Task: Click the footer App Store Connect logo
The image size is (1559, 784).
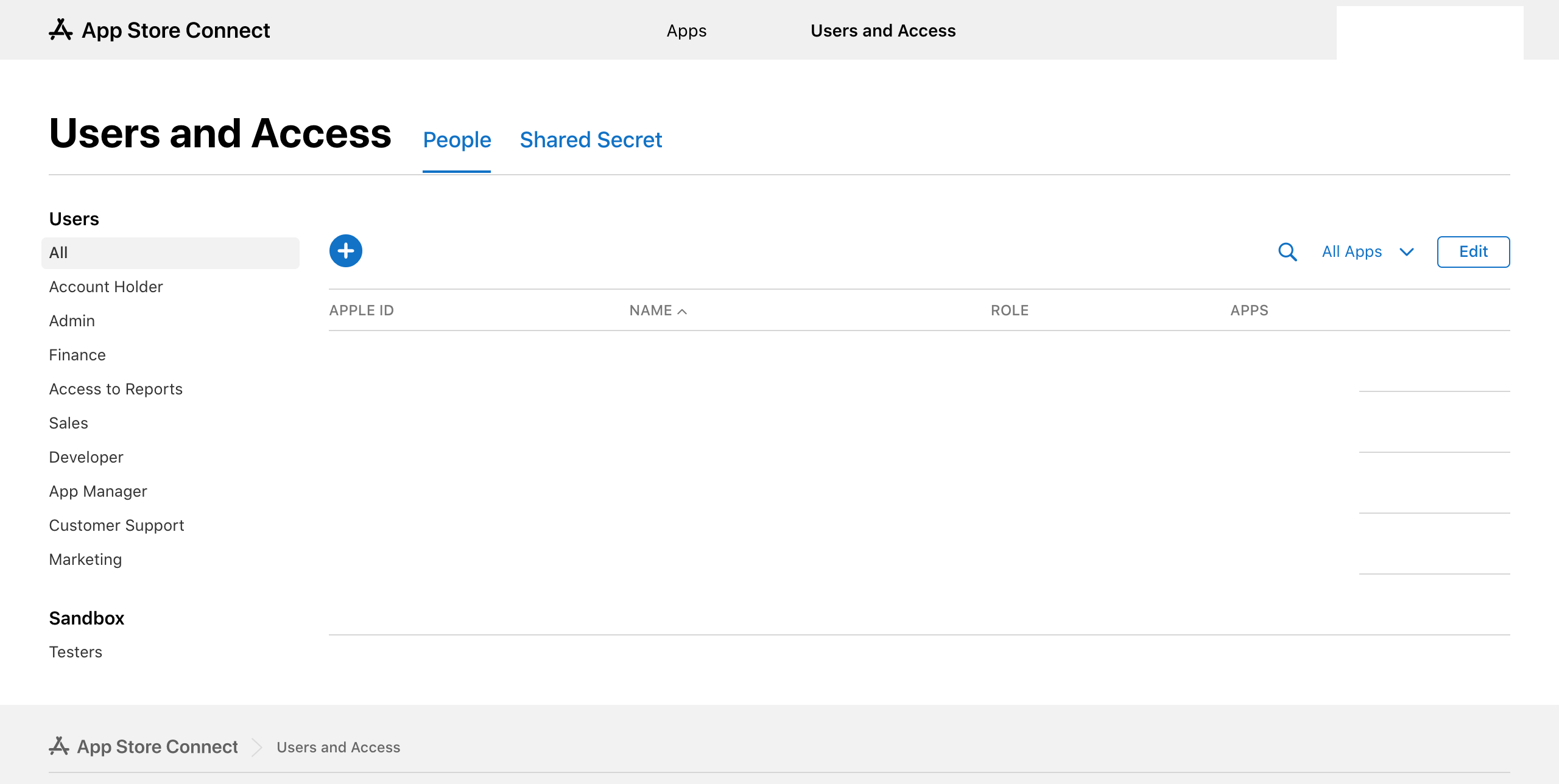Action: 59,746
